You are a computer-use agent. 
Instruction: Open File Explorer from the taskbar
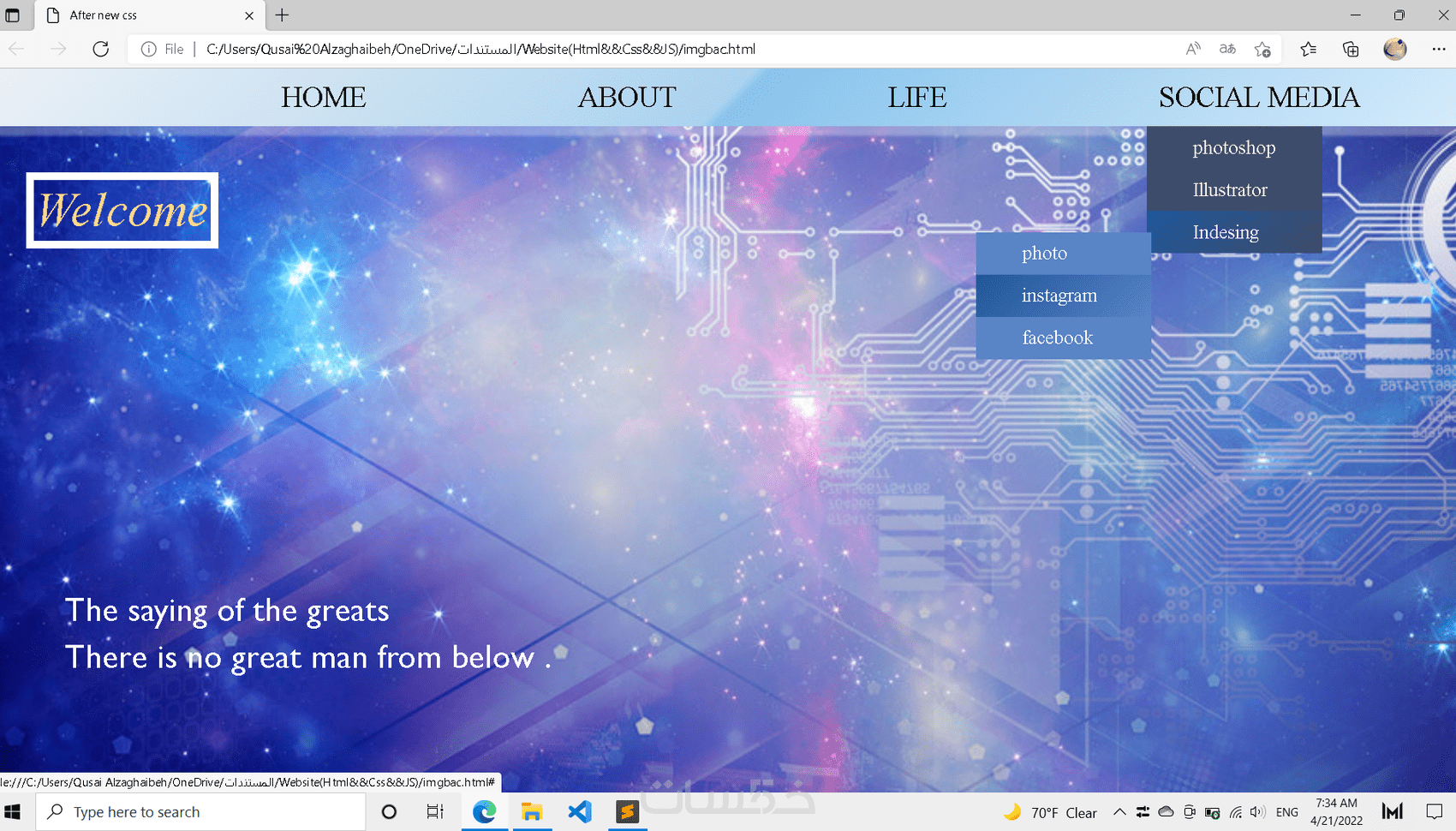(x=532, y=811)
